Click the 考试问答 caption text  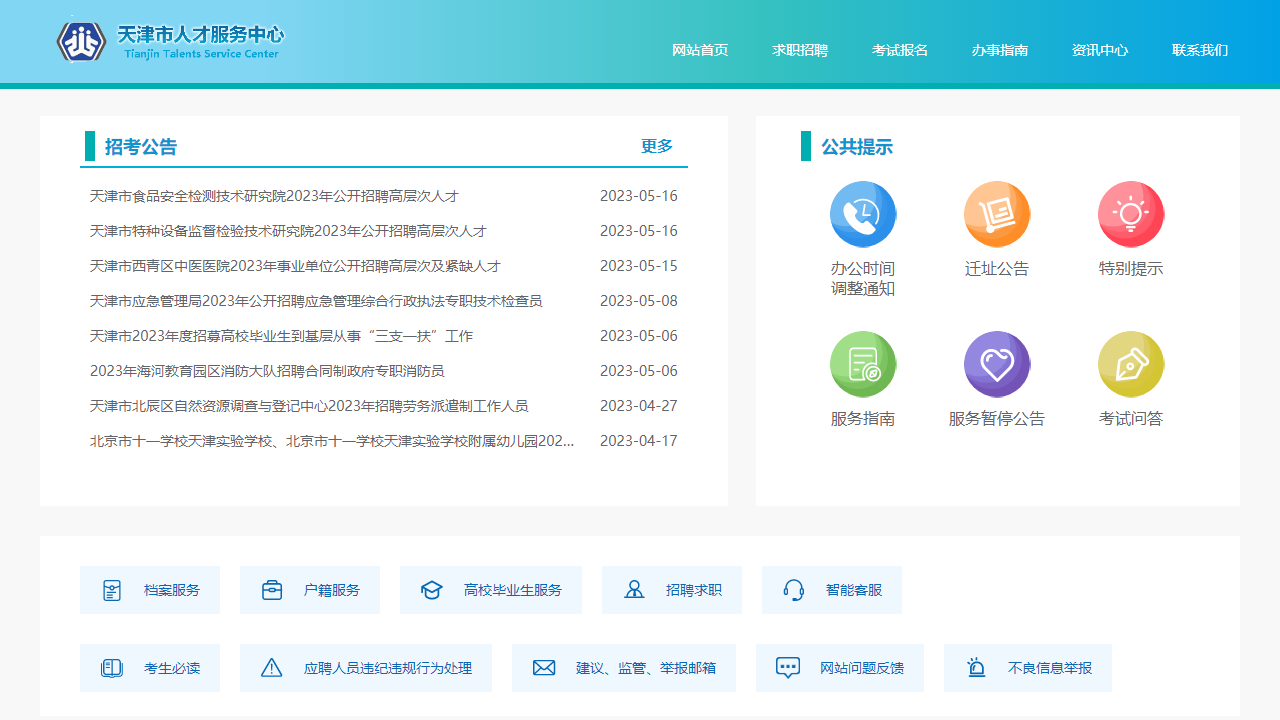(1131, 419)
